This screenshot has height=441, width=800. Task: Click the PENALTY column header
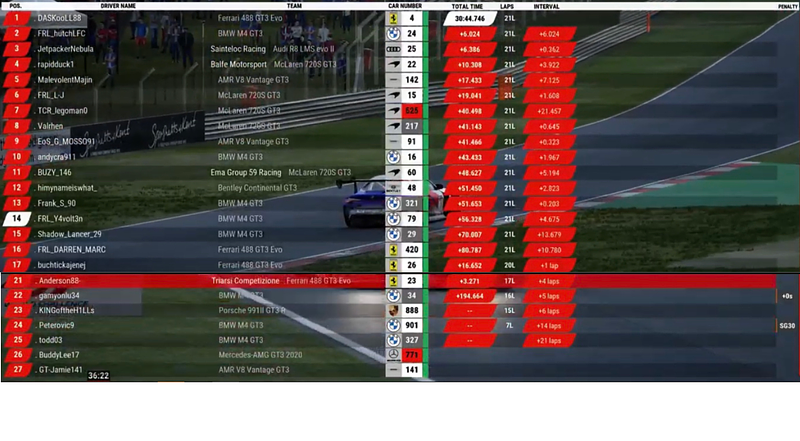788,7
